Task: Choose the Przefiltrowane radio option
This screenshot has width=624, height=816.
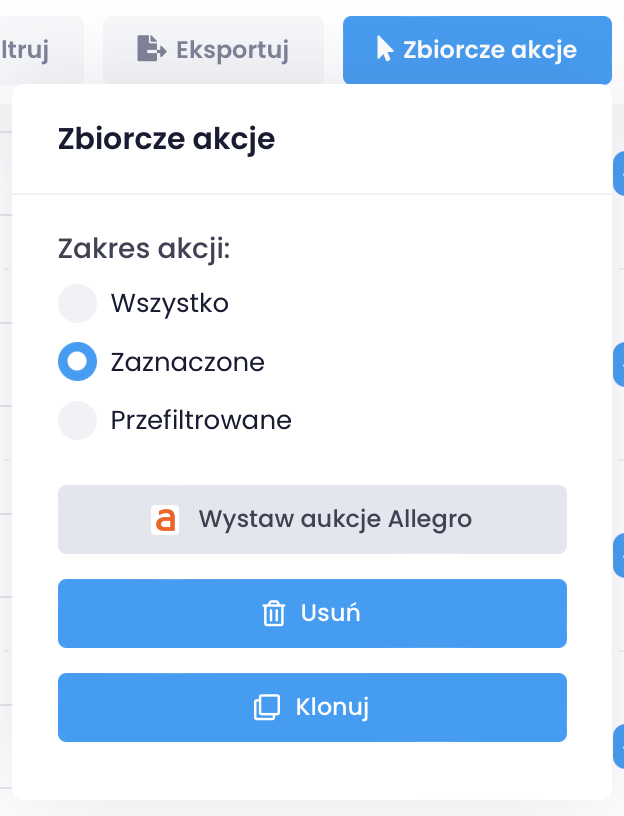Action: tap(78, 421)
